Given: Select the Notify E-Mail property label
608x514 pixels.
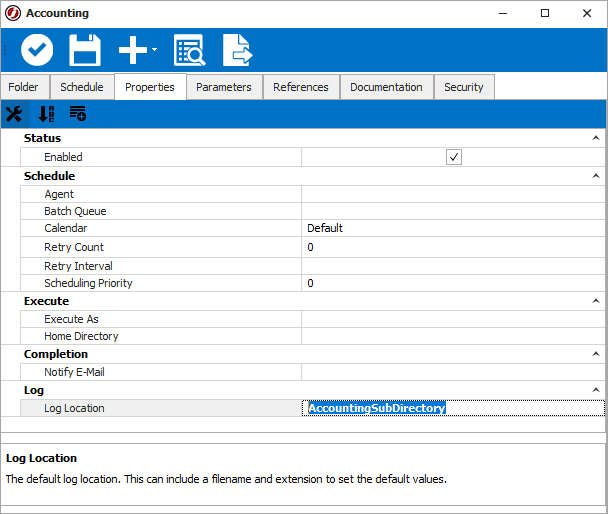Looking at the screenshot, I should click(x=74, y=372).
